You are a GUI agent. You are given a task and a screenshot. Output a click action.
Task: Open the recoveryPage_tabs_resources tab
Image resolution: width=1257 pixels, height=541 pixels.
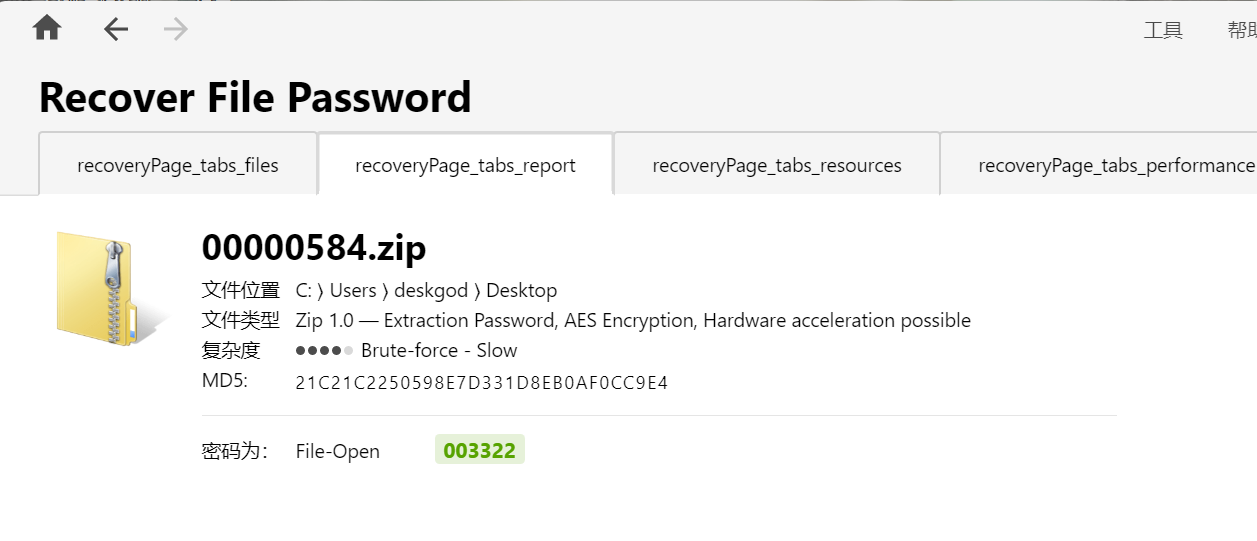(x=777, y=164)
